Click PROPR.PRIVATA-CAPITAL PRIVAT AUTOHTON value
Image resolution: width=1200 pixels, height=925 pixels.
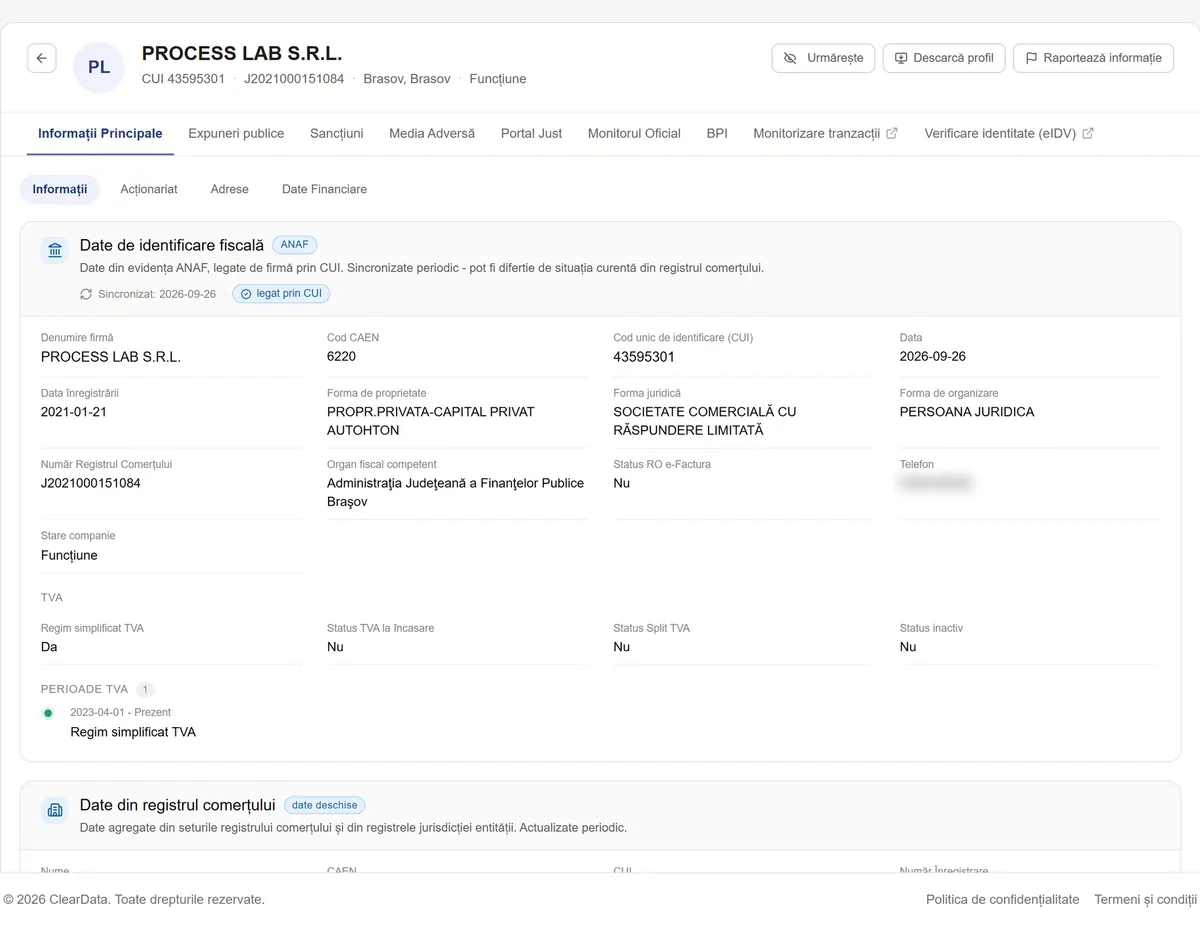pos(431,421)
